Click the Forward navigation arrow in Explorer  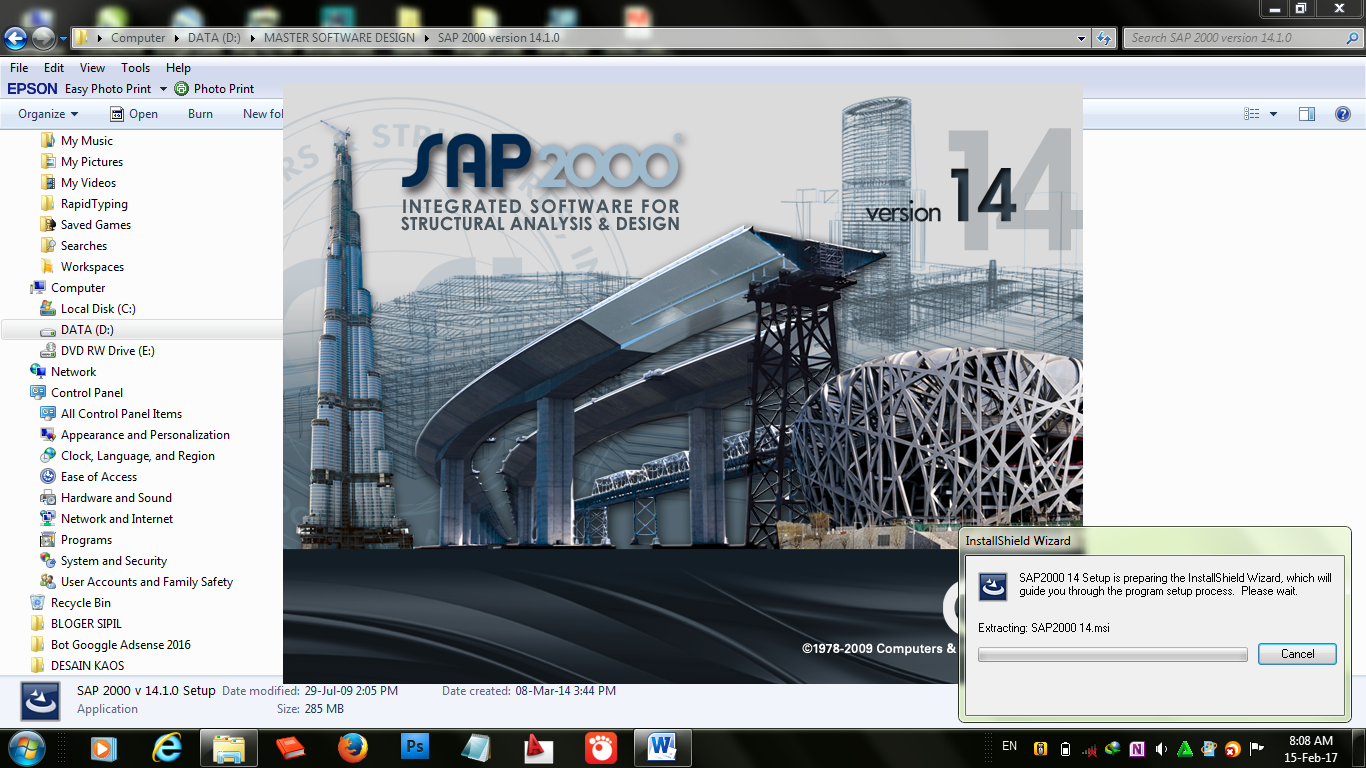(43, 38)
